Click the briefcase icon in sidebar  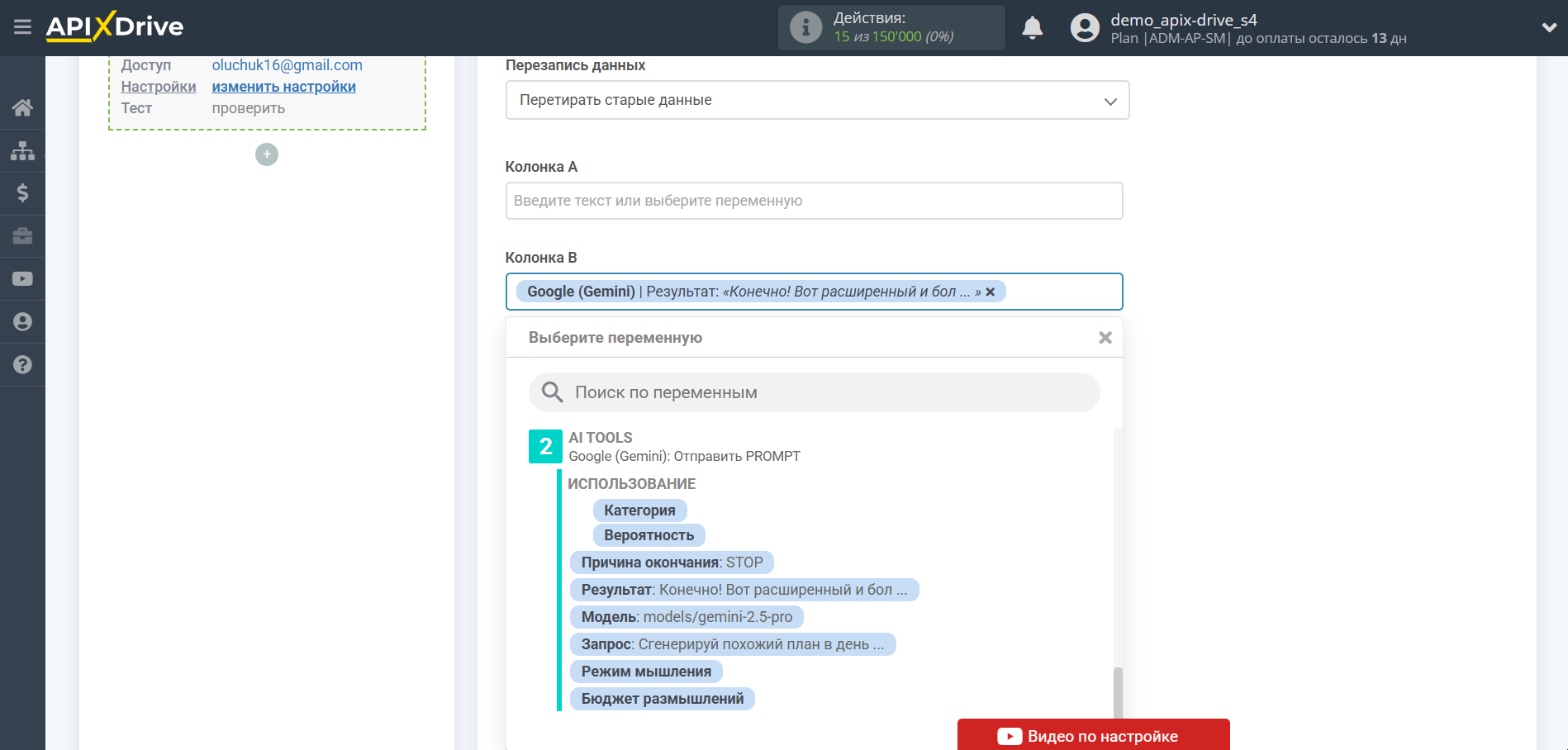point(22,236)
